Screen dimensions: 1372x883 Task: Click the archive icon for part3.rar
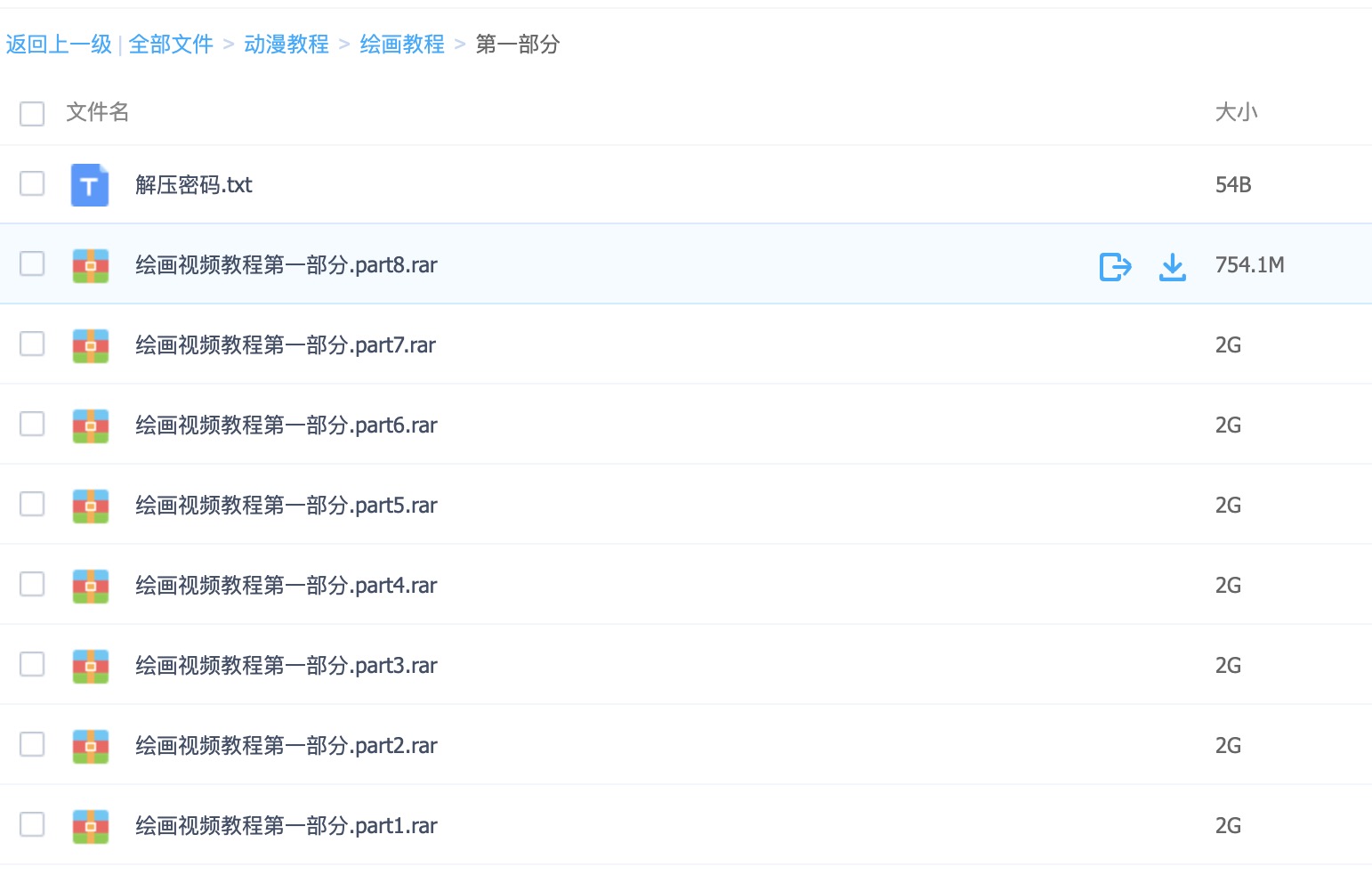[x=91, y=667]
